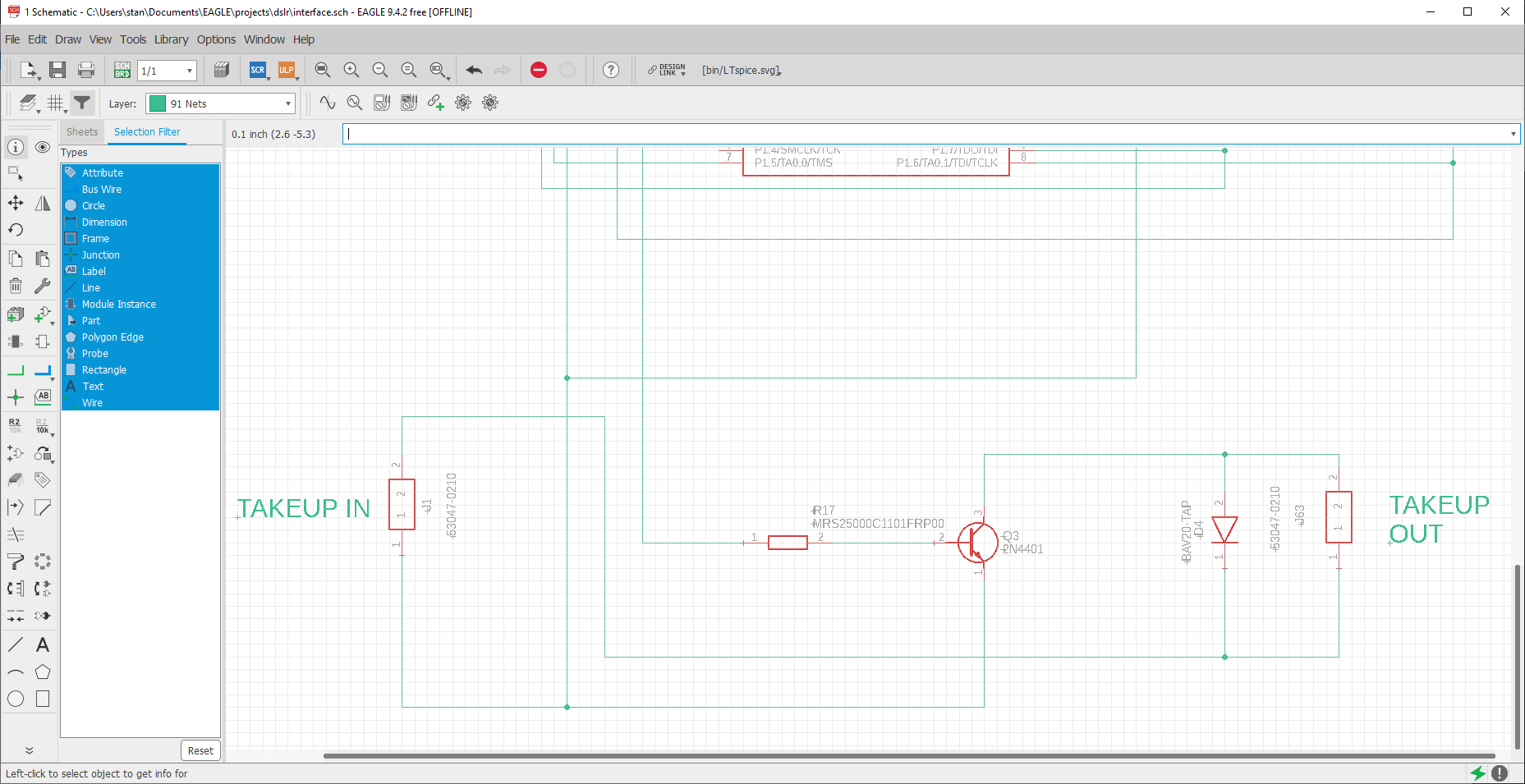Select the Text tool (letter A)
This screenshot has height=784, width=1525.
pyautogui.click(x=43, y=644)
